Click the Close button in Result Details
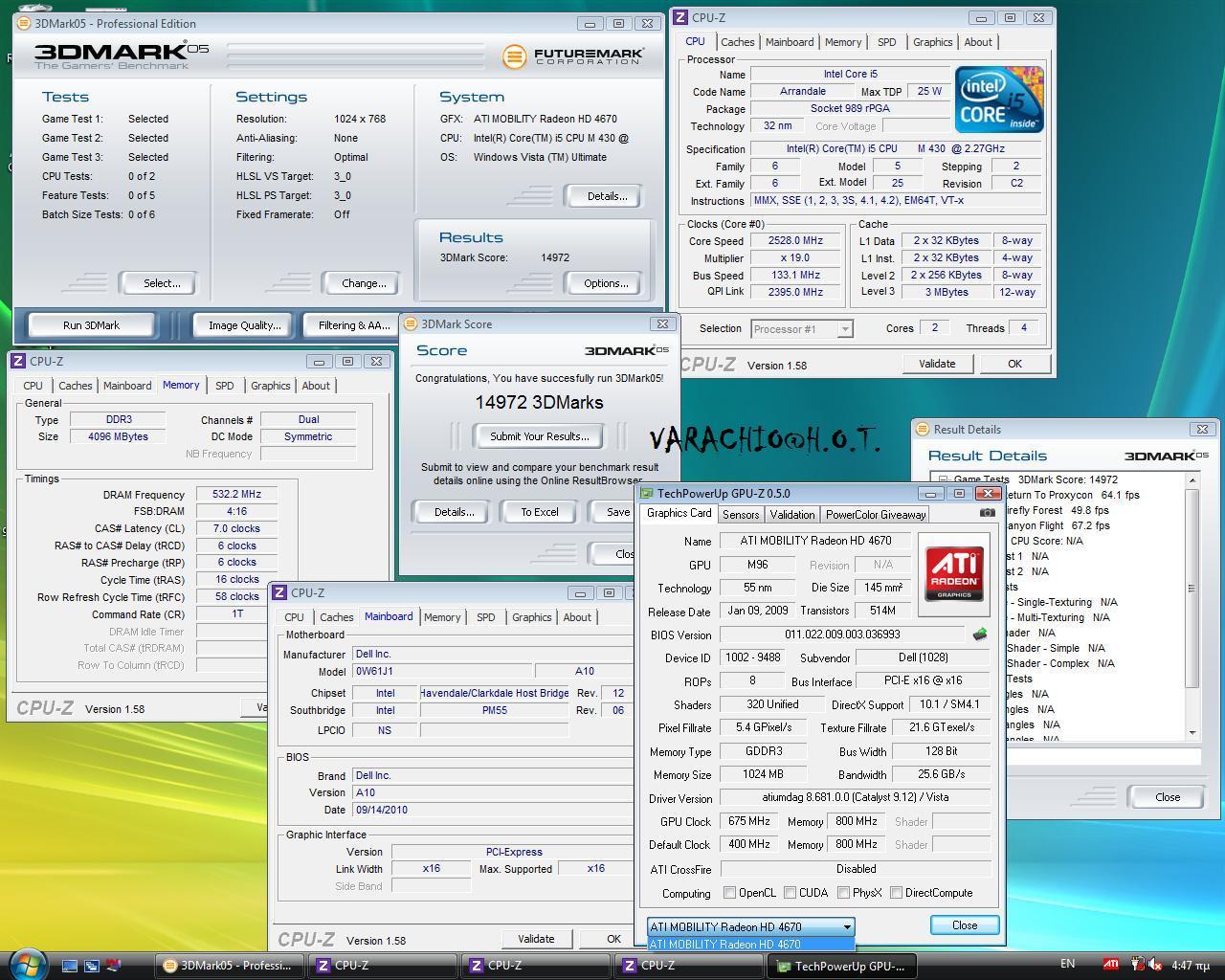 (x=1167, y=797)
